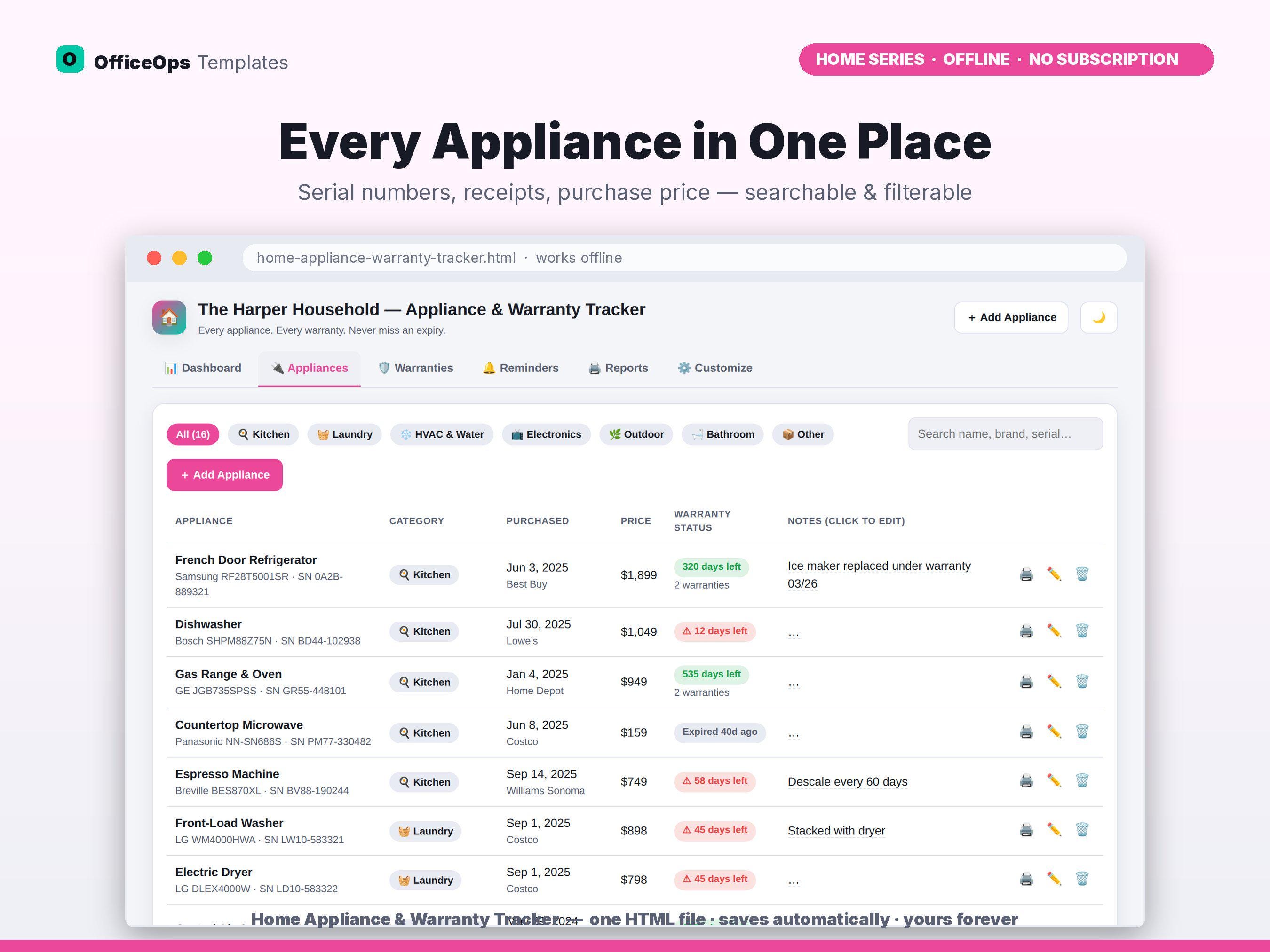Screen dimensions: 1270x952
Task: Print the Electric Dryer record
Action: click(x=1026, y=879)
